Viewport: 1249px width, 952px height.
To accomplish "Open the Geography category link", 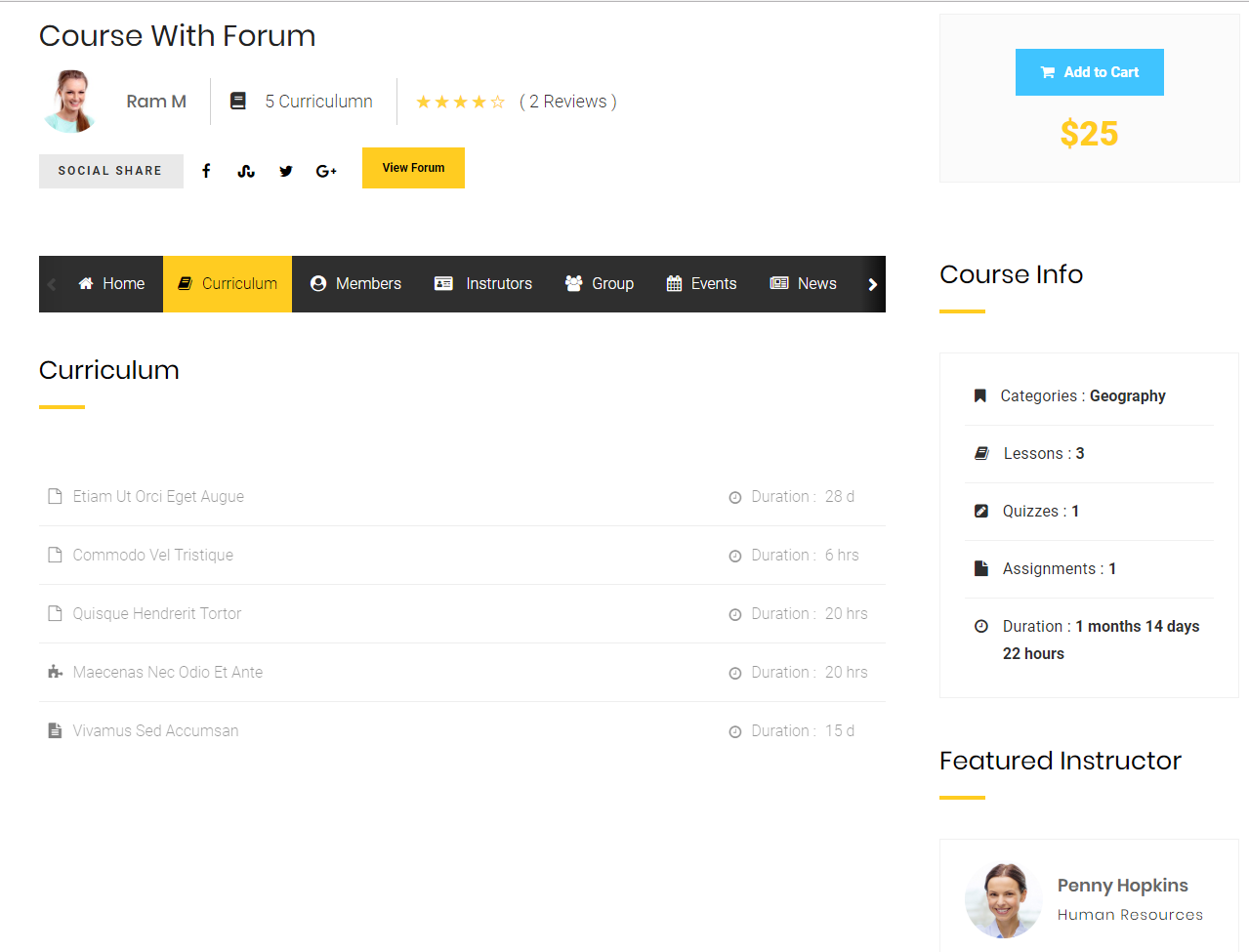I will pos(1128,395).
